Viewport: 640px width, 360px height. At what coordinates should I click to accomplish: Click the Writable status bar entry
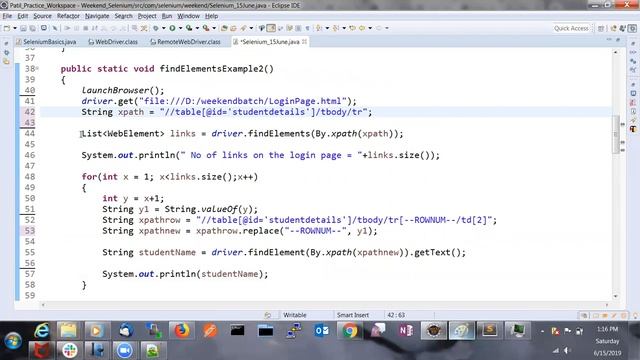(295, 315)
